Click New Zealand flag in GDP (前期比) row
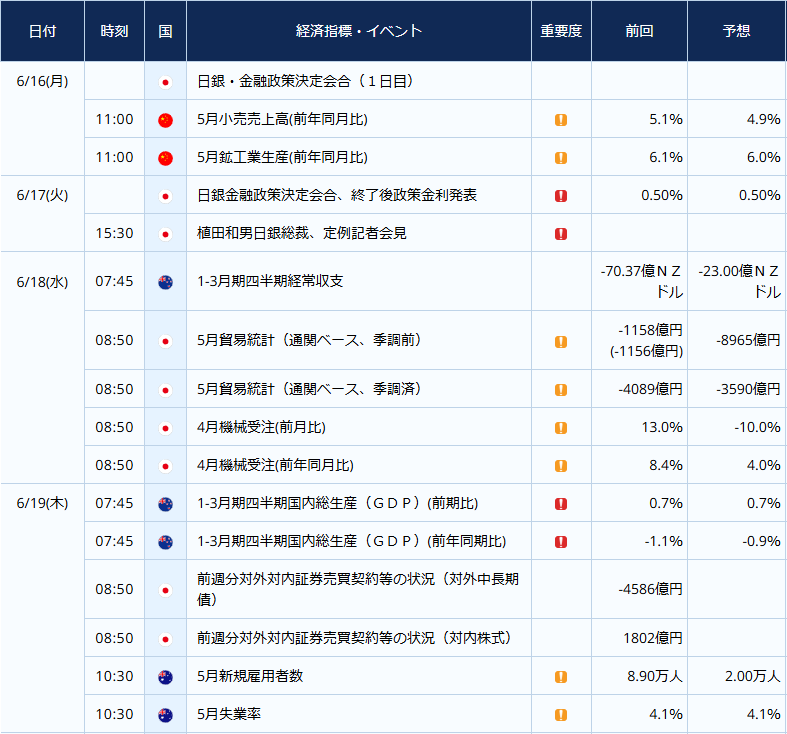The width and height of the screenshot is (787, 734). click(165, 504)
